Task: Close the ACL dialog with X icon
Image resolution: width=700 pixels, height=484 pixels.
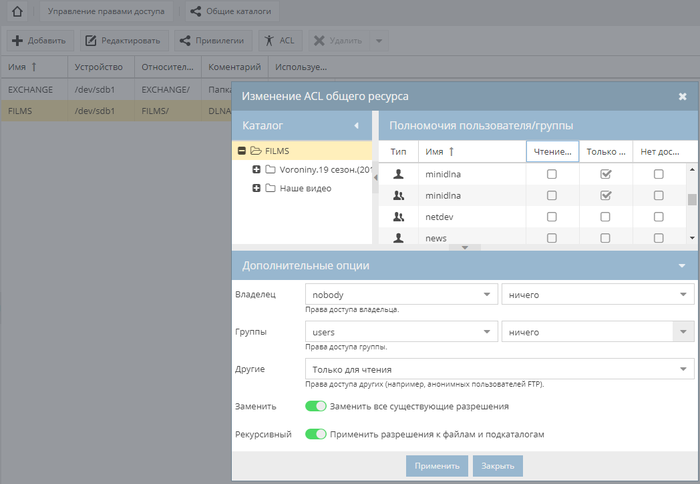Action: tap(682, 97)
